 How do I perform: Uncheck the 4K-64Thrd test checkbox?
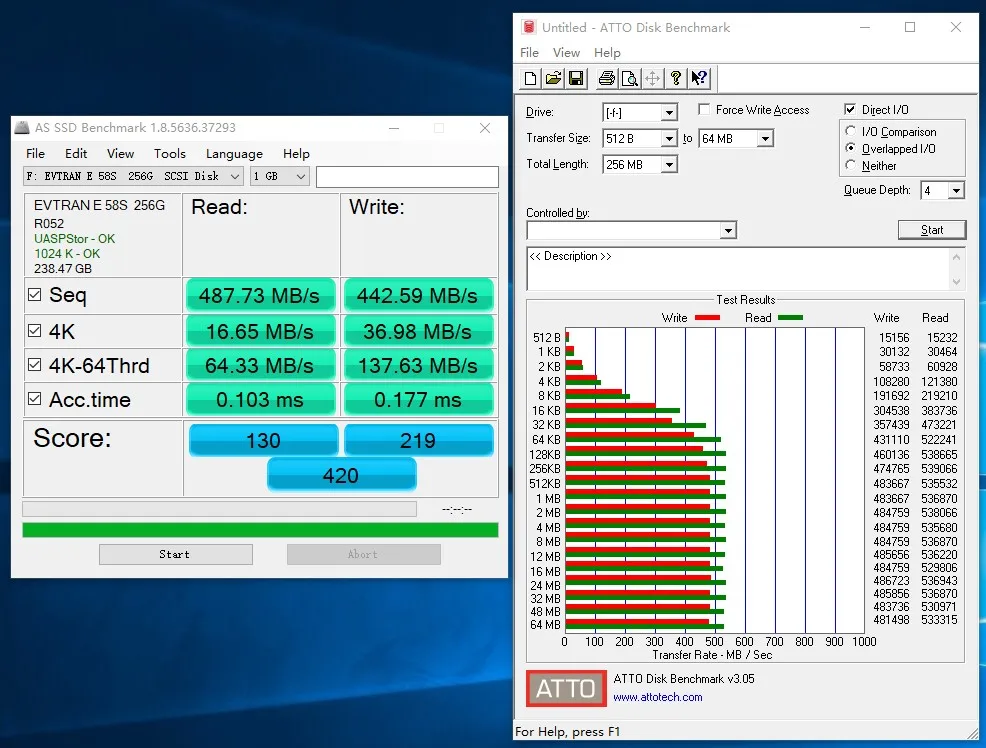click(35, 365)
